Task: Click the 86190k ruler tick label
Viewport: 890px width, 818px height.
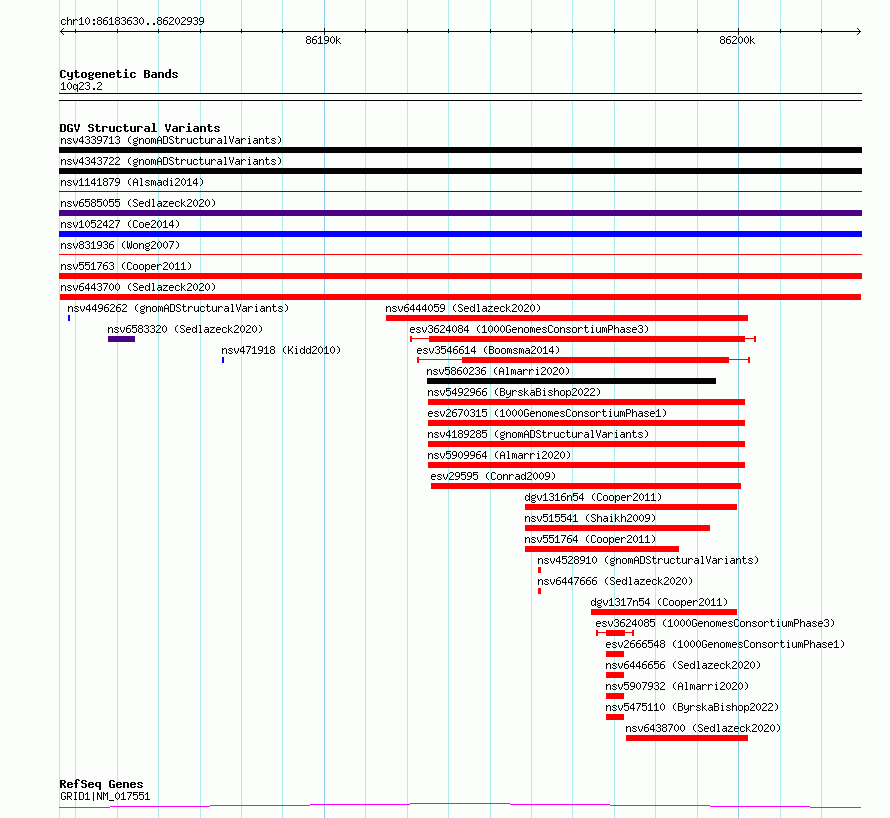Action: (x=323, y=40)
